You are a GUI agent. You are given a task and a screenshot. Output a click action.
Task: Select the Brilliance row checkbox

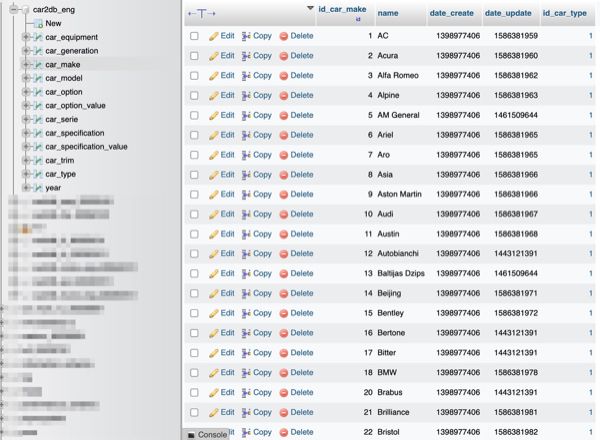(x=194, y=412)
